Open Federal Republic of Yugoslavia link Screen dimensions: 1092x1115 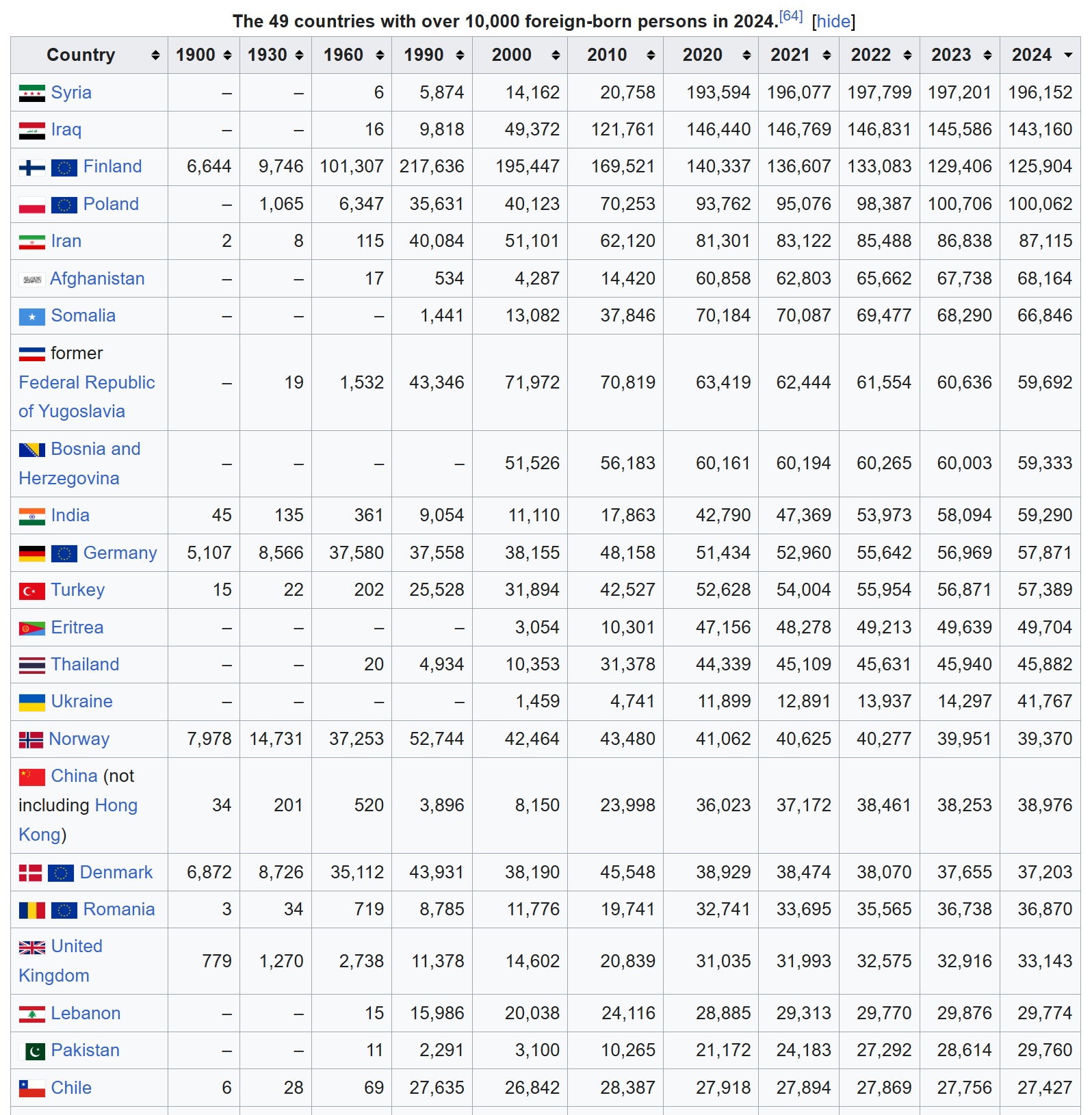87,397
